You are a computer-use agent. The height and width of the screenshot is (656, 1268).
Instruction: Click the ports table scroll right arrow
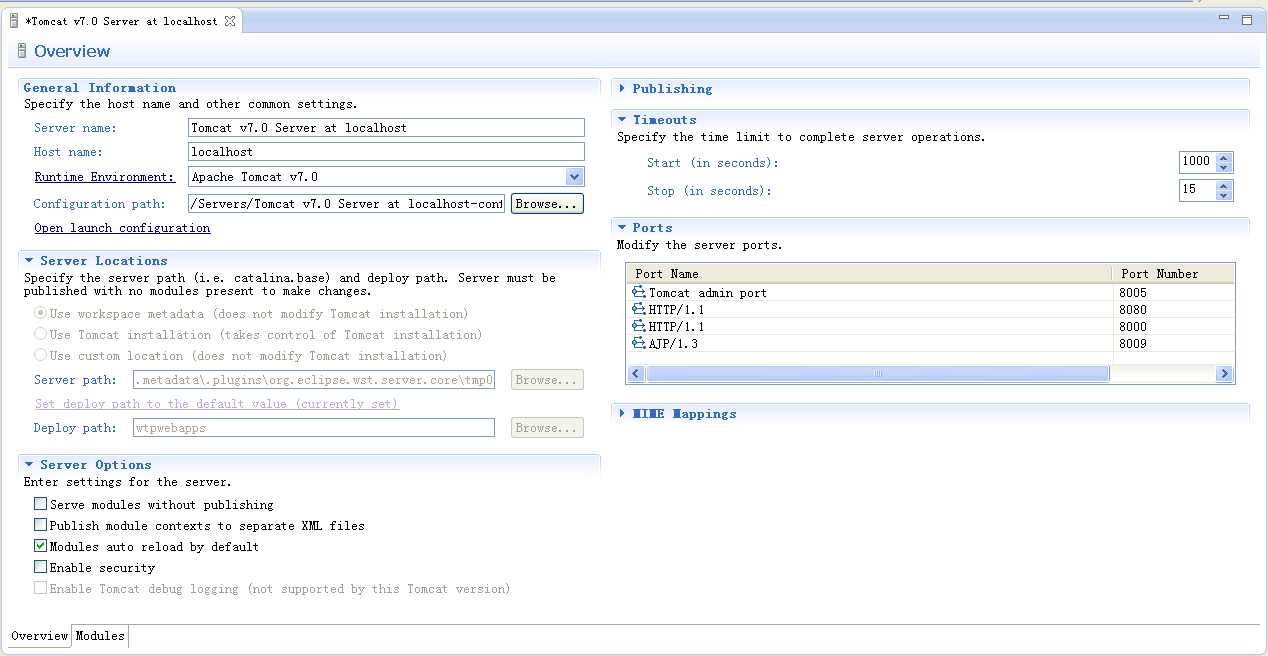[x=1224, y=374]
